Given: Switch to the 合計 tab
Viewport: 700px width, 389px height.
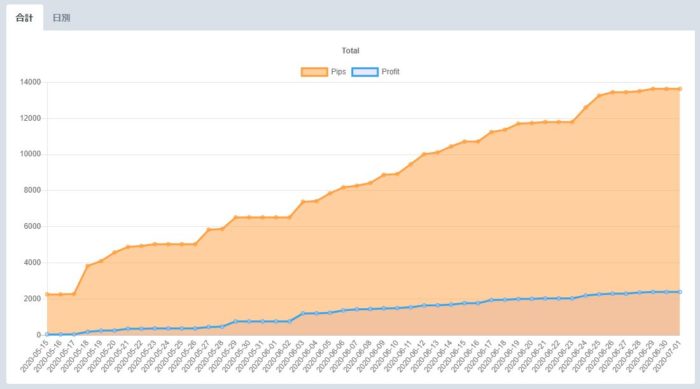Looking at the screenshot, I should [x=25, y=18].
